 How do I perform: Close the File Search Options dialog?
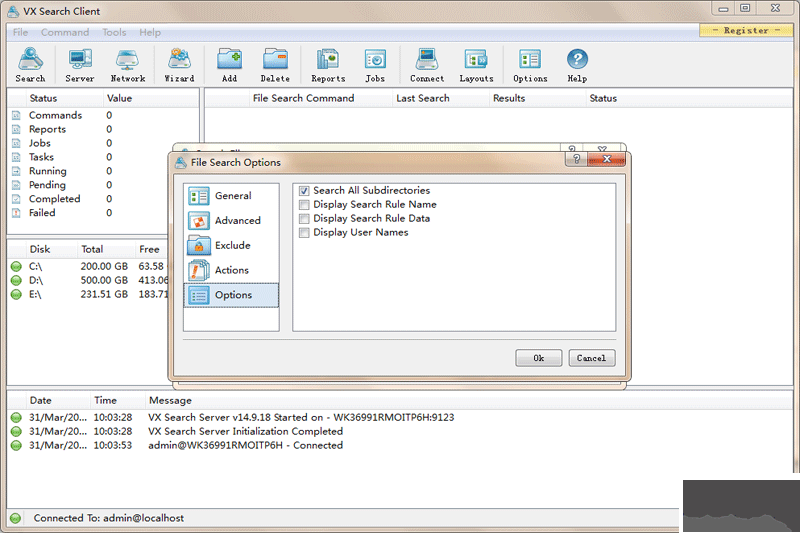tap(606, 159)
